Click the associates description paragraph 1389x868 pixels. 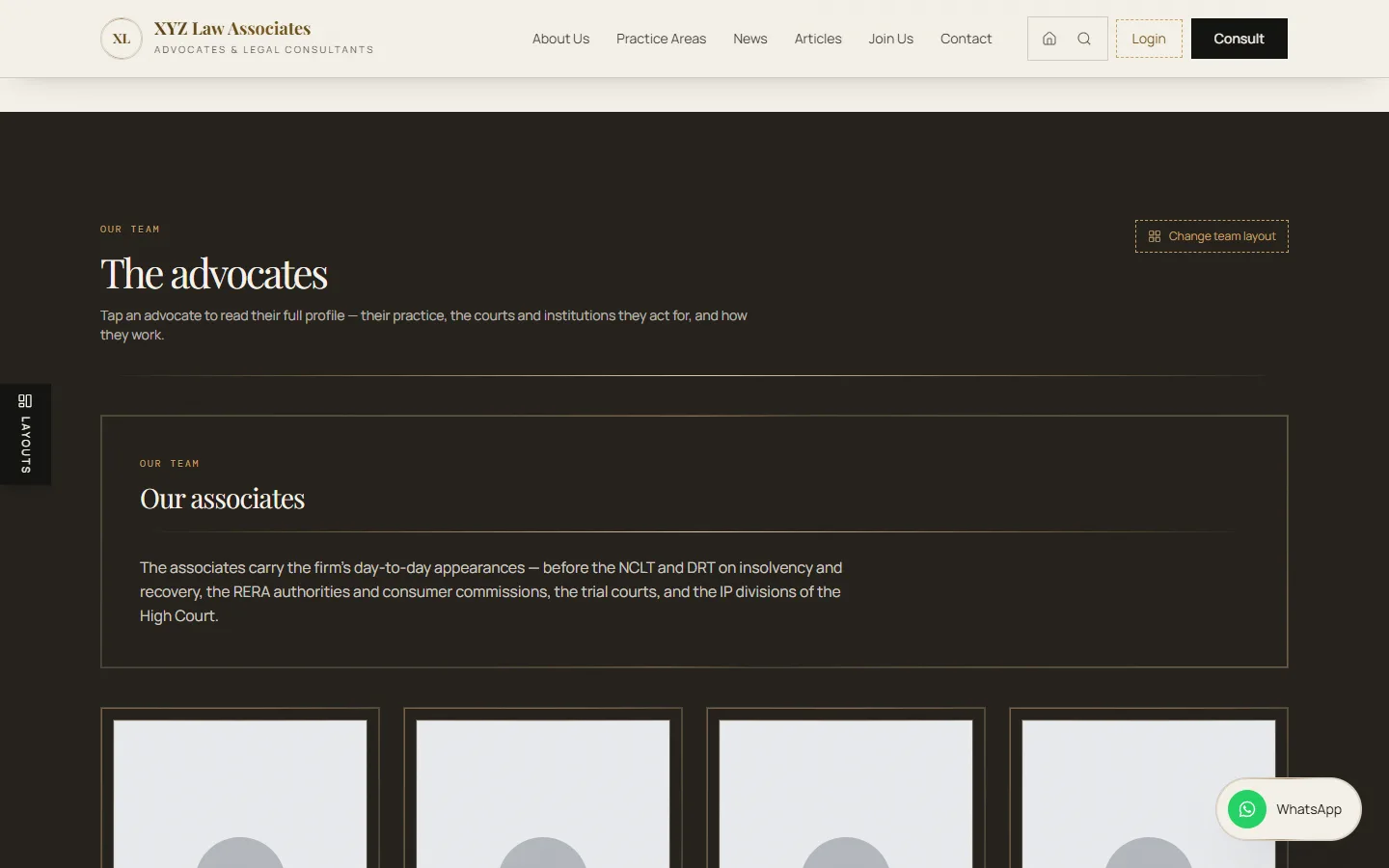click(x=491, y=591)
